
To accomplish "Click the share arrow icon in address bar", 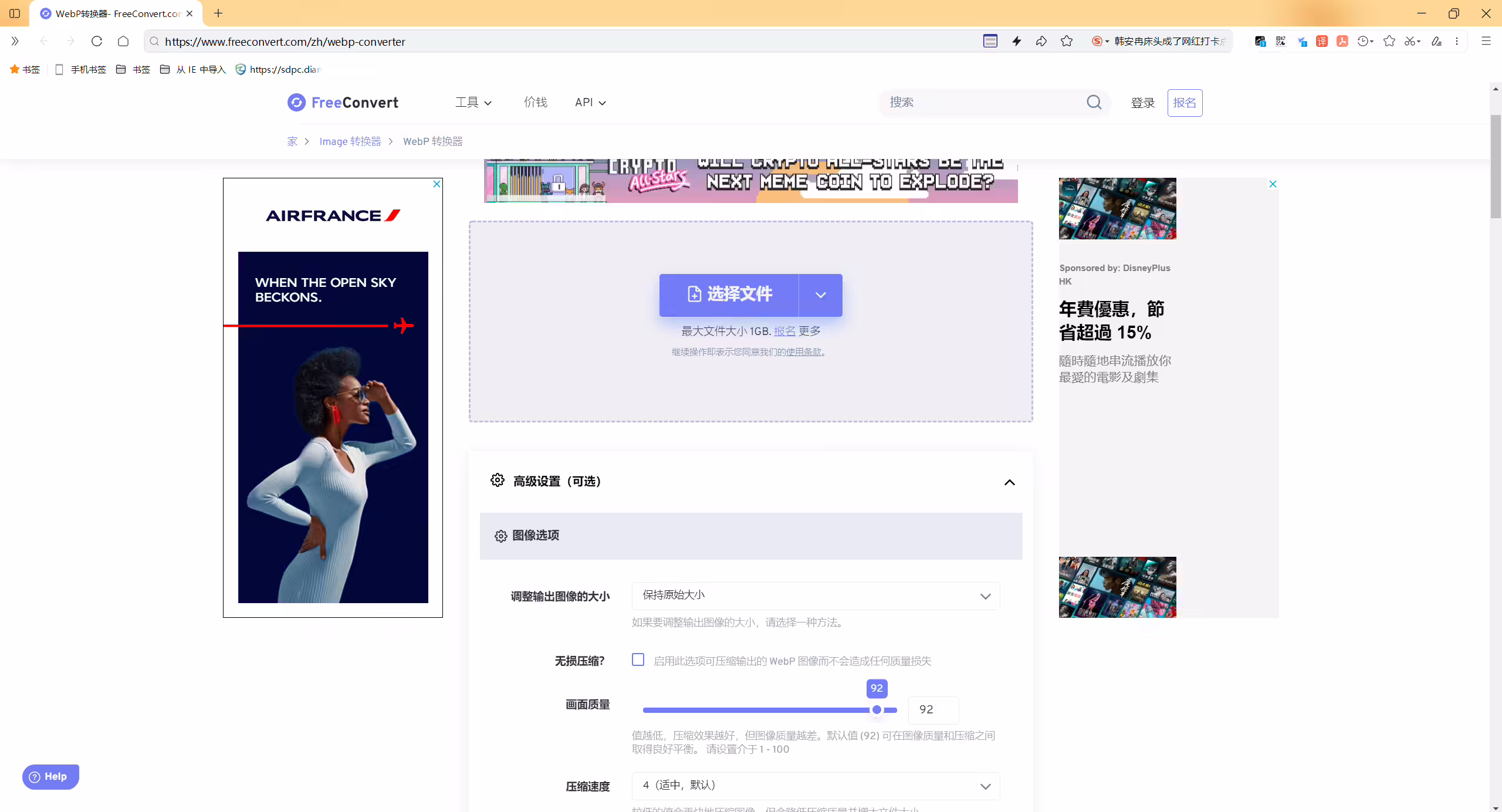I will 1041,41.
